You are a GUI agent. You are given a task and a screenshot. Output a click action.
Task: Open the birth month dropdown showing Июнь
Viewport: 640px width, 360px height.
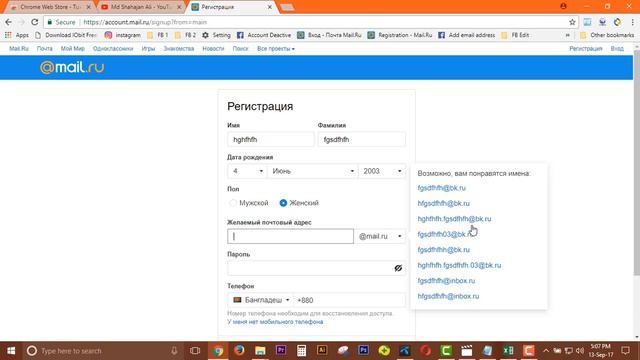(312, 171)
